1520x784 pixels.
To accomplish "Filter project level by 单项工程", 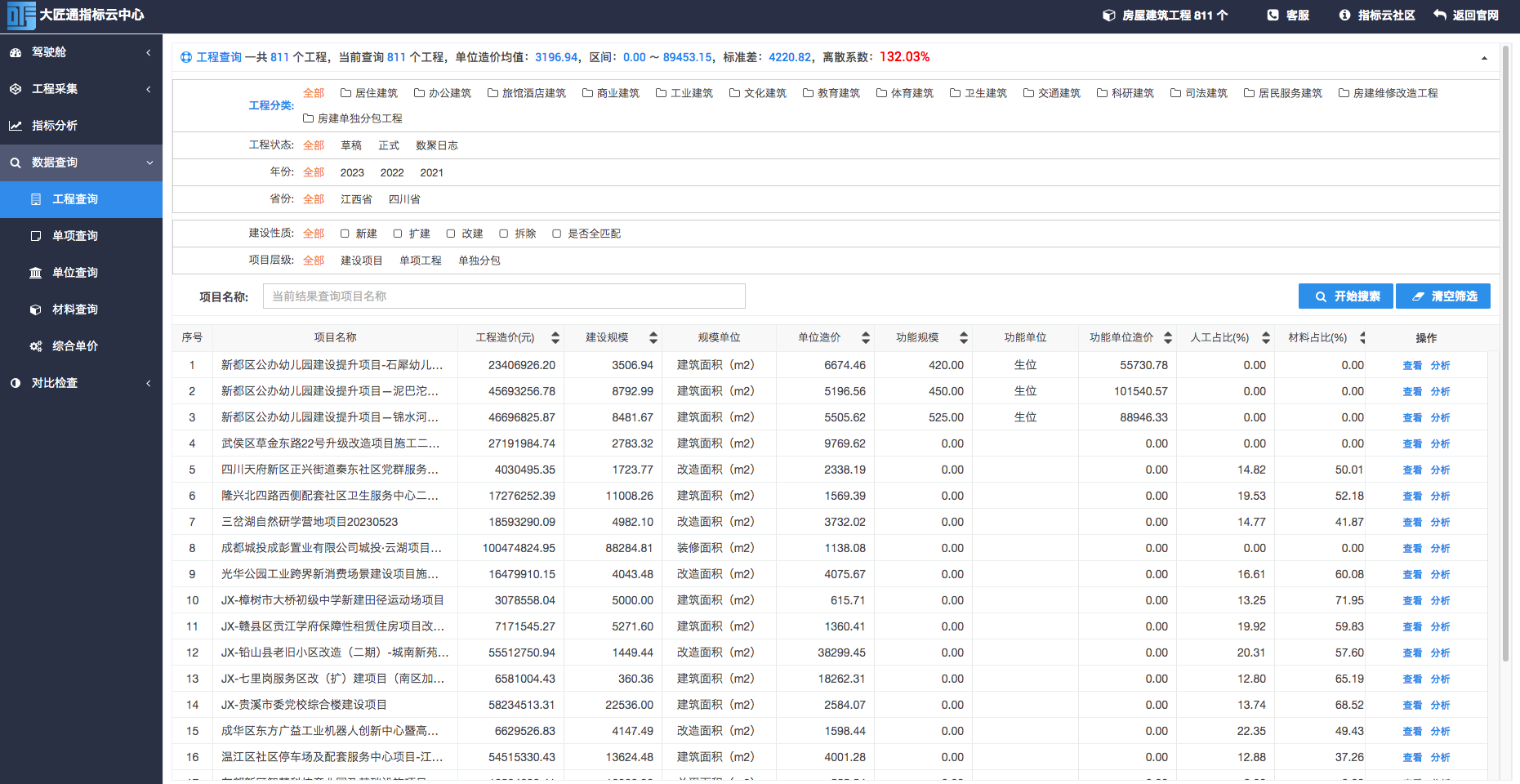I will pos(420,261).
